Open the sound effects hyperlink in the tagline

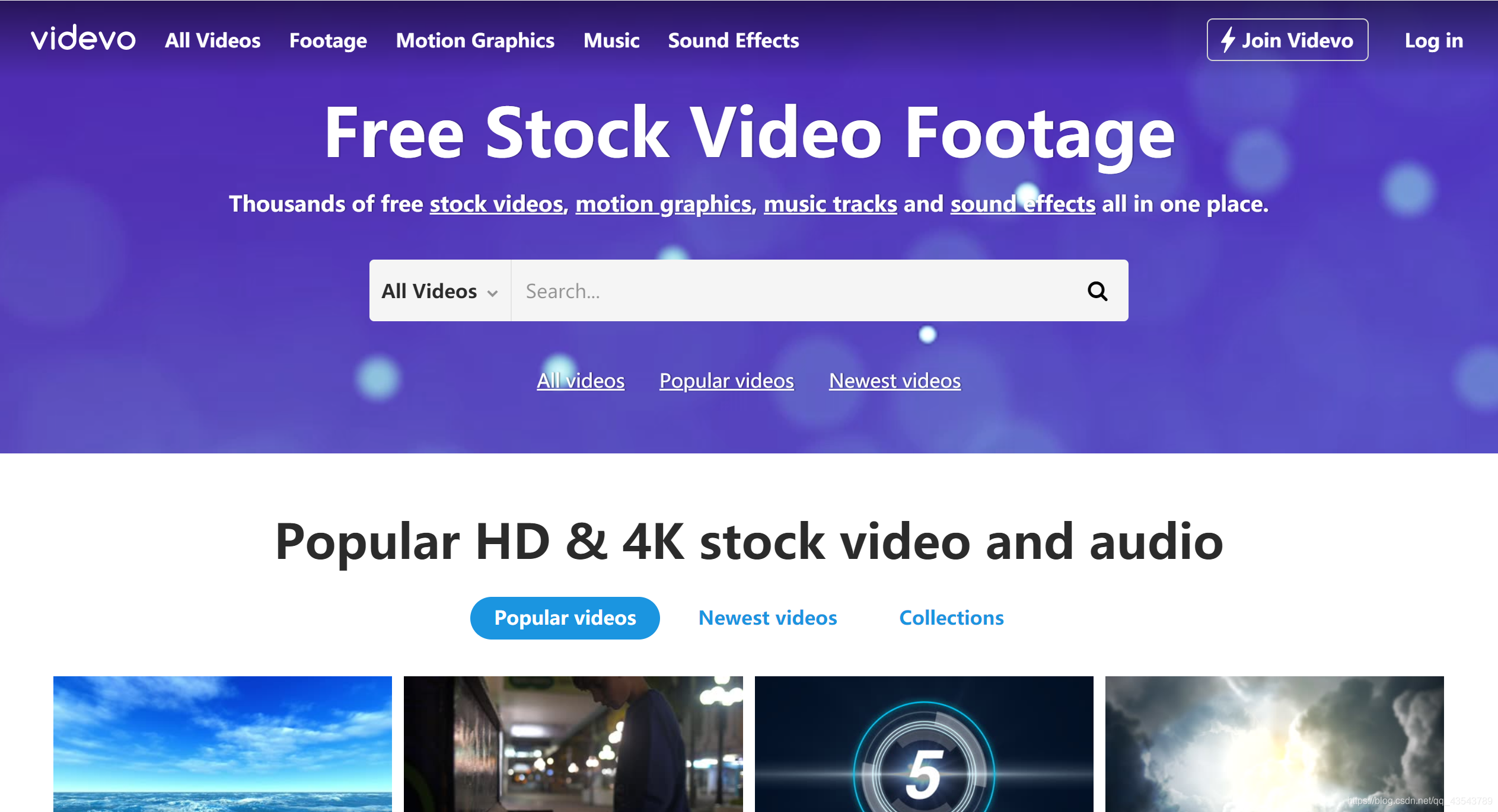click(x=1022, y=204)
